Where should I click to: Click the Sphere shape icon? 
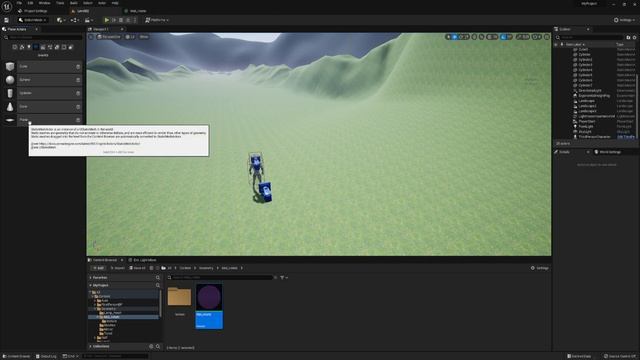tap(10, 80)
